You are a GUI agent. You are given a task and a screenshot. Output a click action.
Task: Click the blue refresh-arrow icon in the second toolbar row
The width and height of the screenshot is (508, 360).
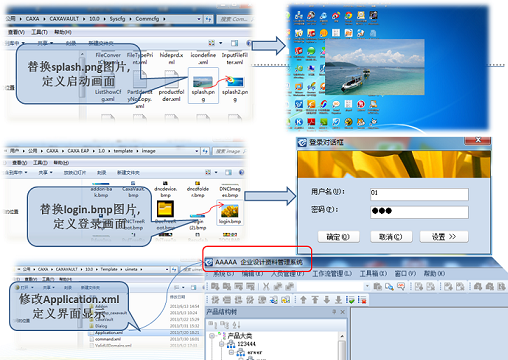273,300
